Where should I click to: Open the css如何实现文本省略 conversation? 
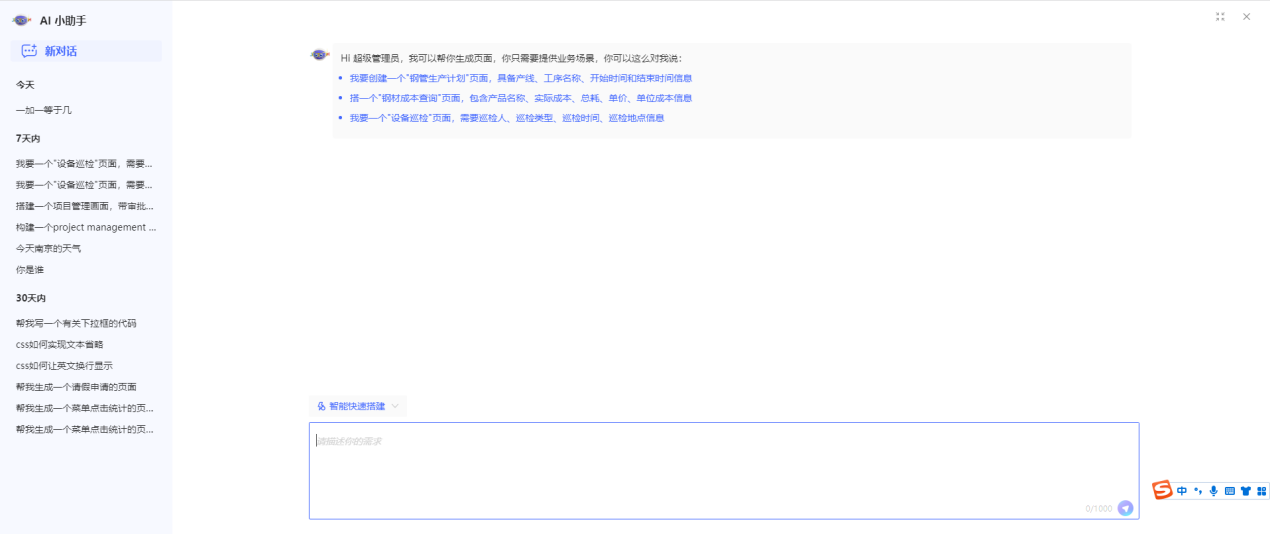coord(60,344)
